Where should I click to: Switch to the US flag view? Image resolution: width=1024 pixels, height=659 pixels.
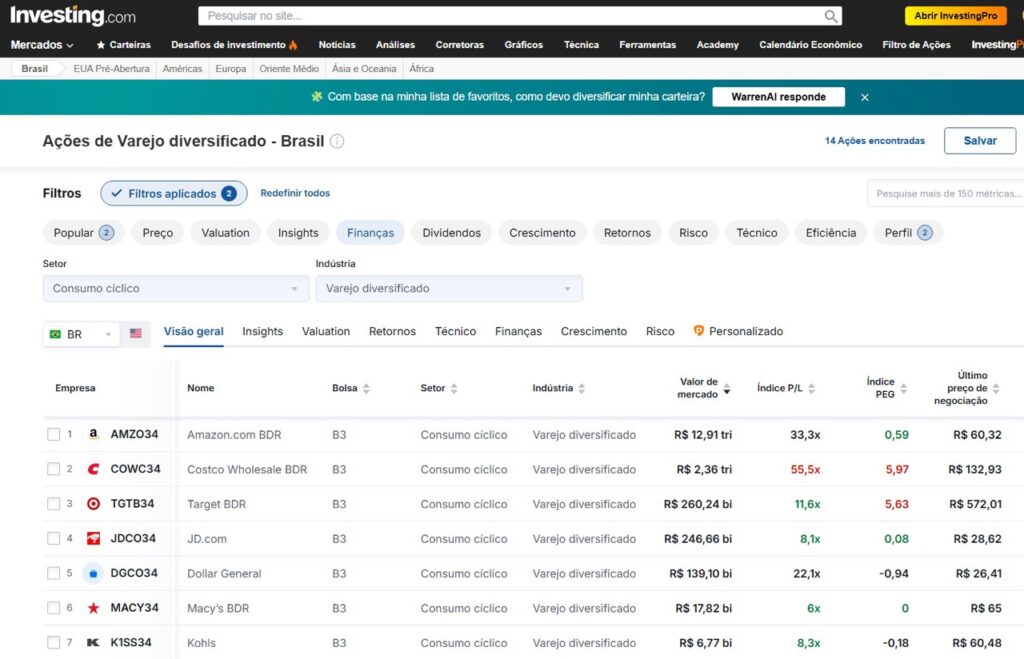tap(136, 333)
